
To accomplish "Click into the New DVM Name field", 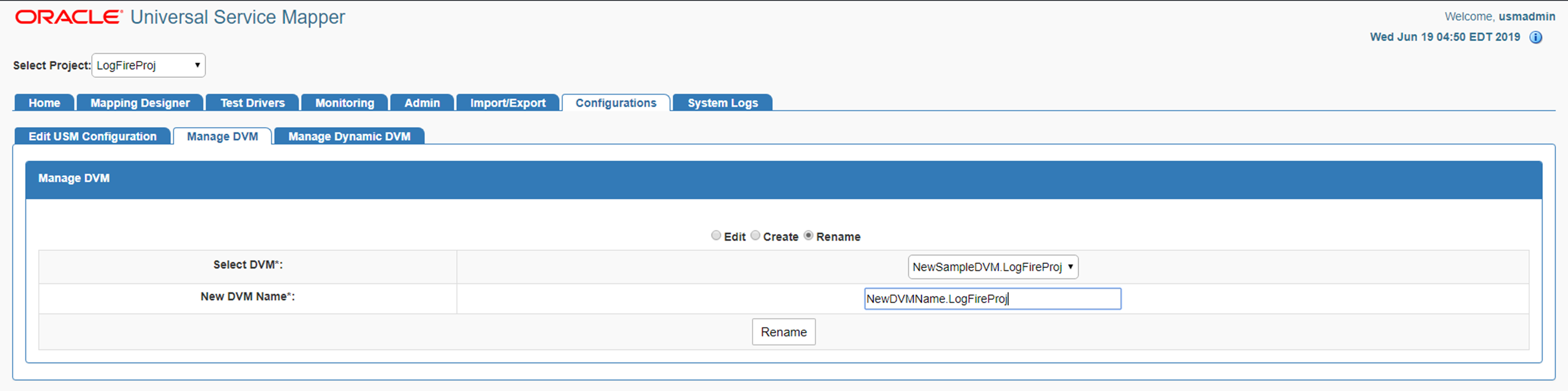I will tap(993, 299).
